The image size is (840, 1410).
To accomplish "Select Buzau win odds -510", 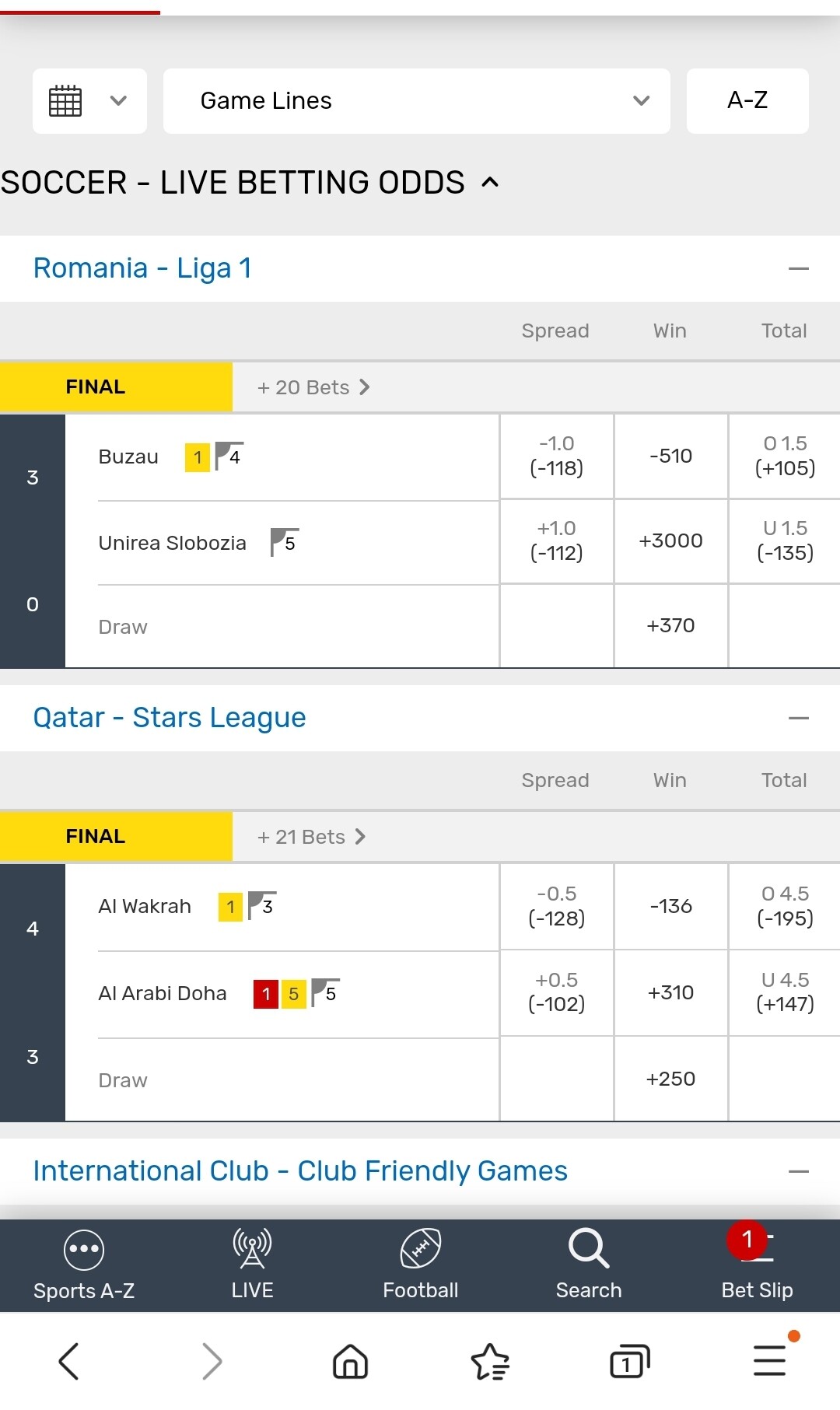I will pos(670,457).
